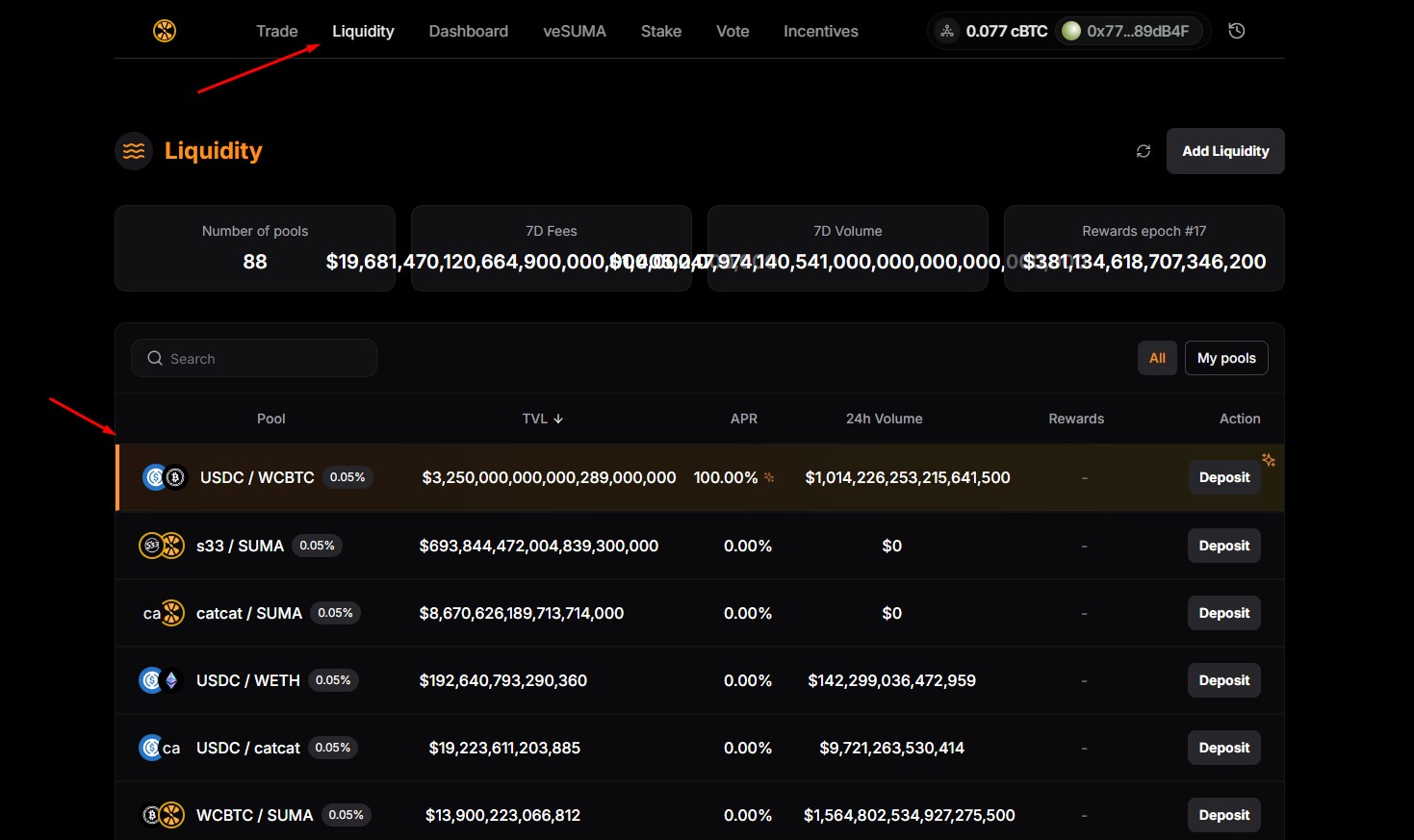
Task: Focus the pool Search field
Action: click(x=254, y=358)
